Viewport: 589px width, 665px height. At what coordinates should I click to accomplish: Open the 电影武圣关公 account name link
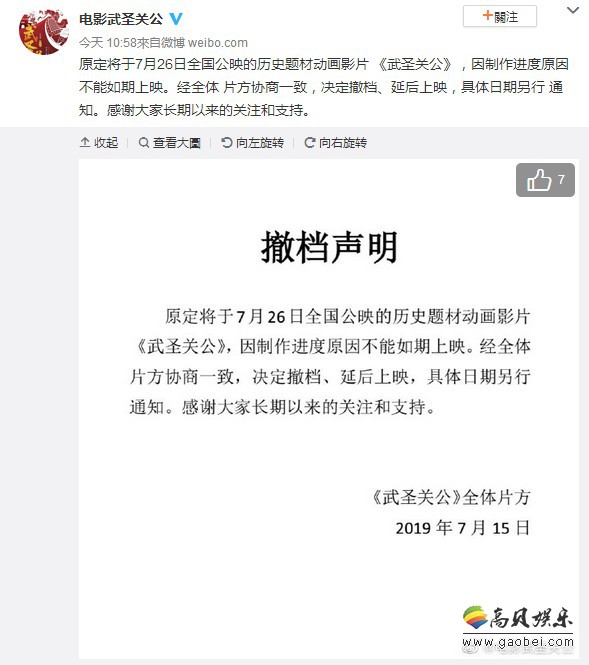click(121, 19)
